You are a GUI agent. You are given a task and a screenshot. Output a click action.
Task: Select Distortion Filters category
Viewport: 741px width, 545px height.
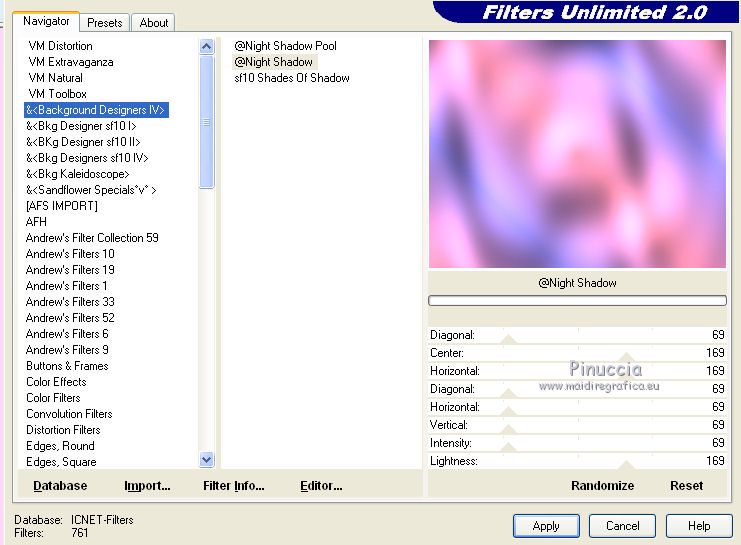point(63,430)
